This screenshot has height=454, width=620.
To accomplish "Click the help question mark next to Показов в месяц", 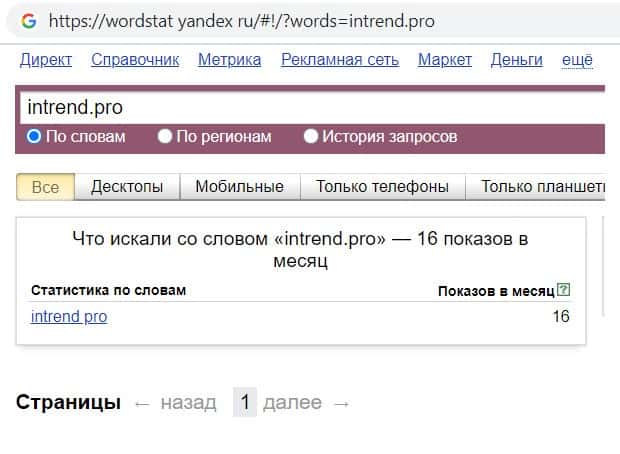I will tap(563, 289).
